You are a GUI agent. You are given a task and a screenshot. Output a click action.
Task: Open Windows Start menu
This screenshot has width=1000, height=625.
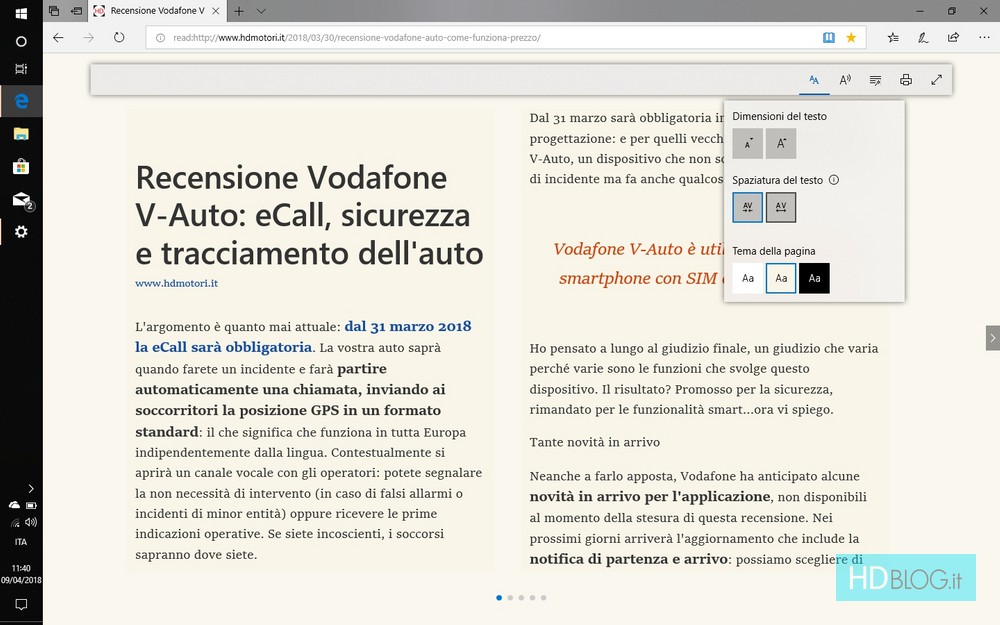click(x=21, y=13)
